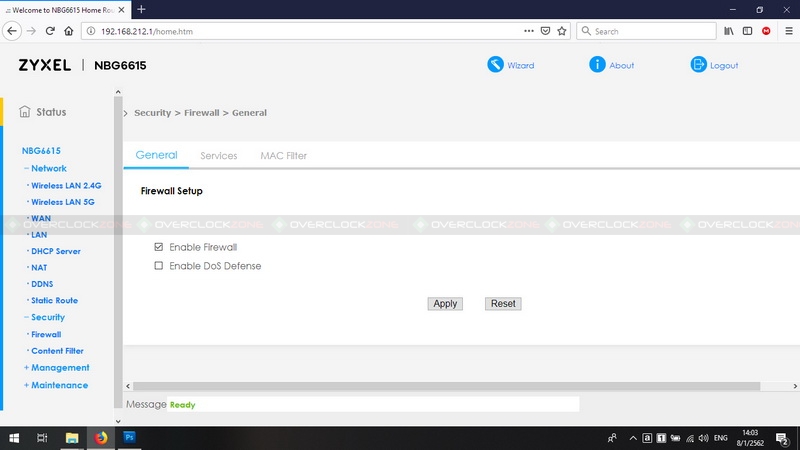
Task: Save page to Pocket icon
Action: tap(545, 31)
